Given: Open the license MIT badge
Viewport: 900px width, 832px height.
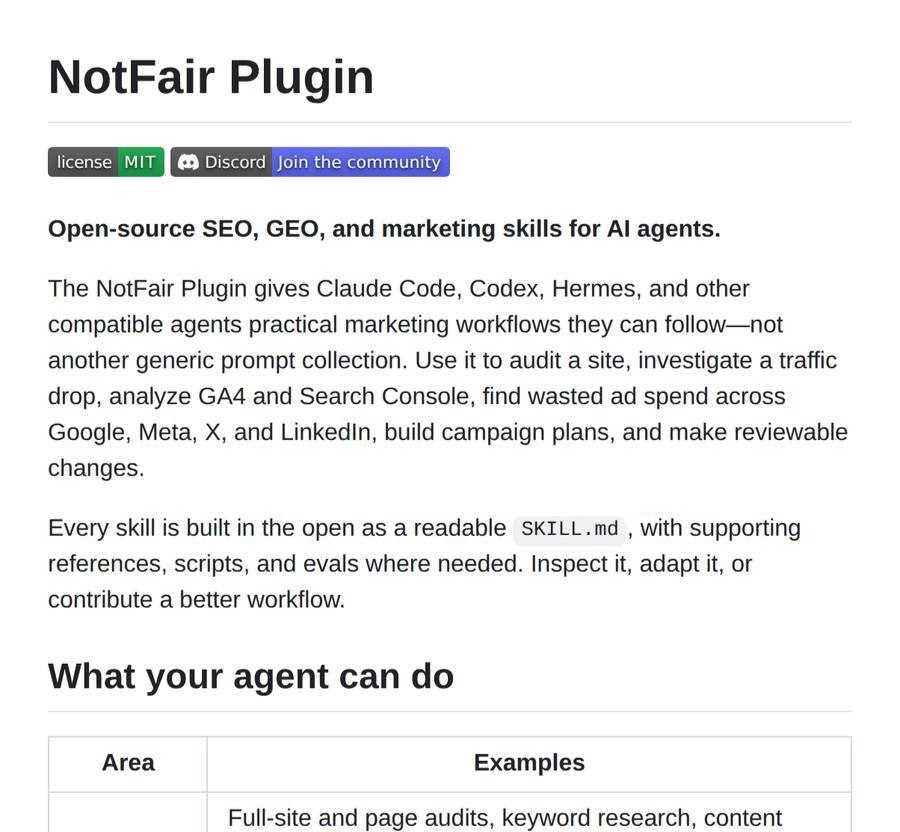Looking at the screenshot, I should (x=106, y=162).
